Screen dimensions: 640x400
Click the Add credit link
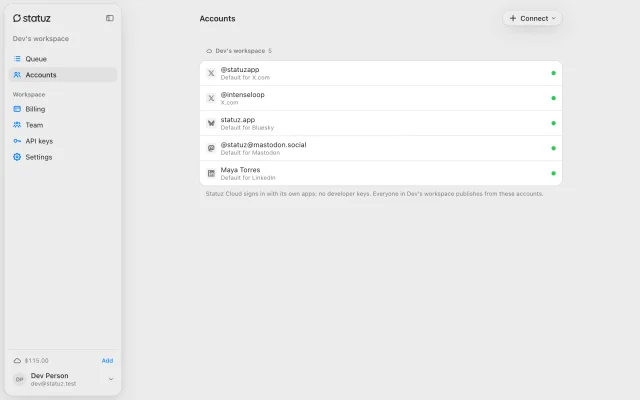pyautogui.click(x=107, y=360)
